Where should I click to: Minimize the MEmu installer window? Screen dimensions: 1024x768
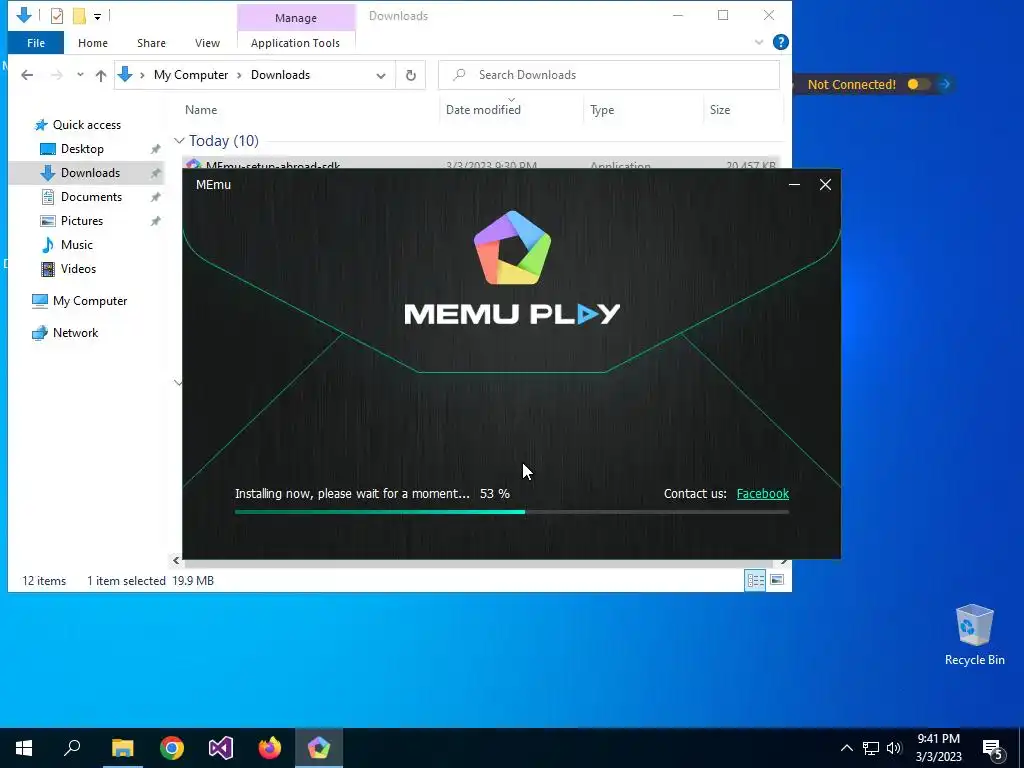[x=794, y=185]
